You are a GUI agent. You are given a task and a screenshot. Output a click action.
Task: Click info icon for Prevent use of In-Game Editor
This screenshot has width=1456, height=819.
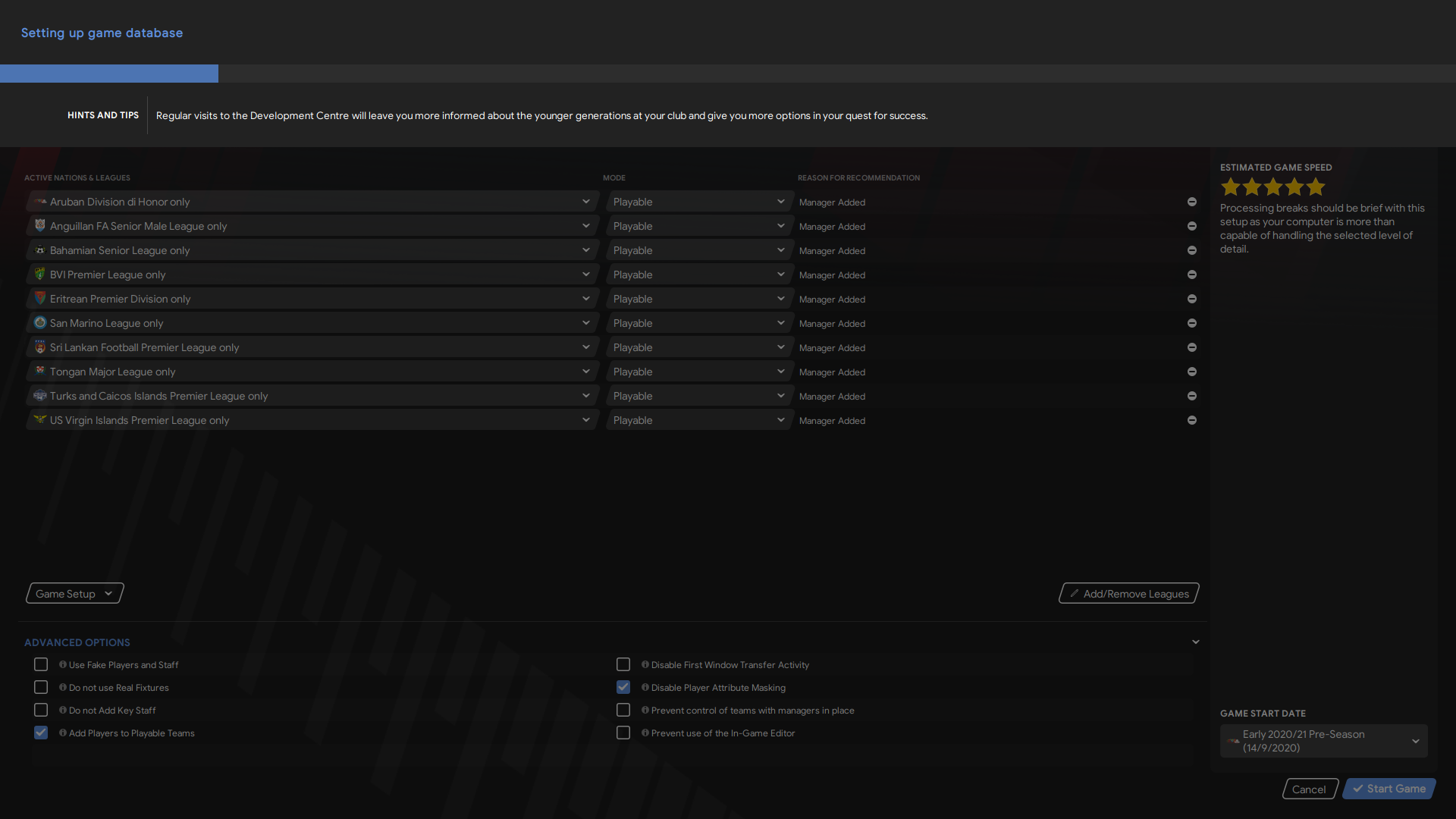pos(645,733)
